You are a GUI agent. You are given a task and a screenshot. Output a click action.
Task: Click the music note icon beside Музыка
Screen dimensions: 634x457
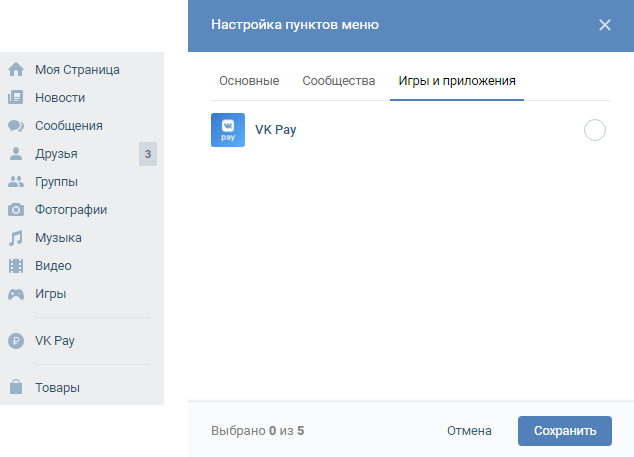point(16,238)
